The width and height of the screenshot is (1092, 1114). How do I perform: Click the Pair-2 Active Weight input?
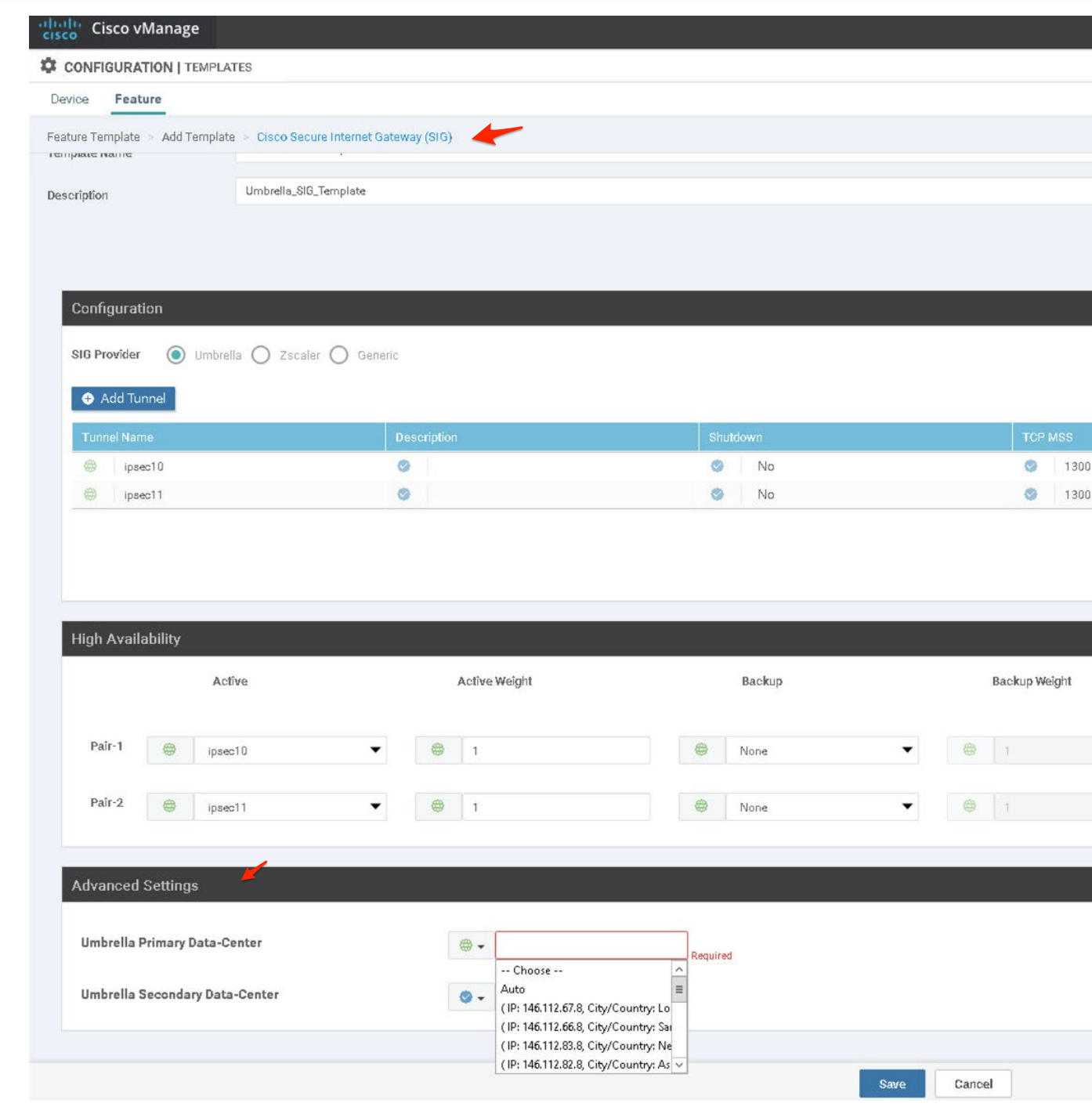point(556,807)
